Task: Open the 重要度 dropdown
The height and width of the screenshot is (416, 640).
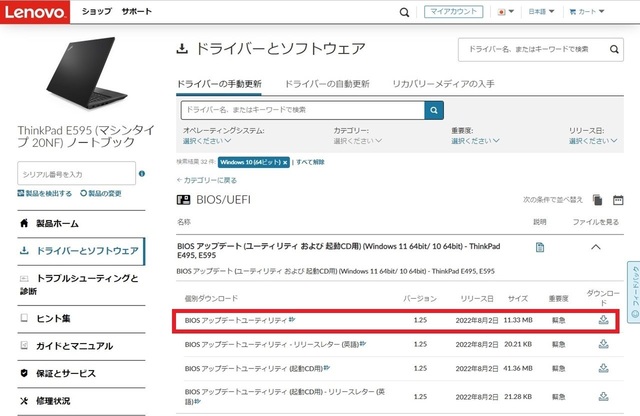Action: [x=475, y=141]
